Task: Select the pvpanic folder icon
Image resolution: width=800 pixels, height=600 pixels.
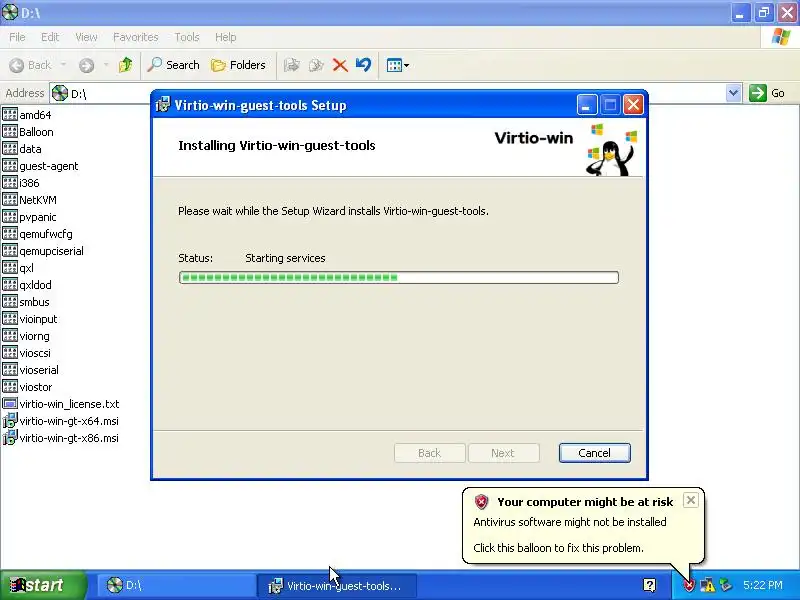Action: point(10,216)
